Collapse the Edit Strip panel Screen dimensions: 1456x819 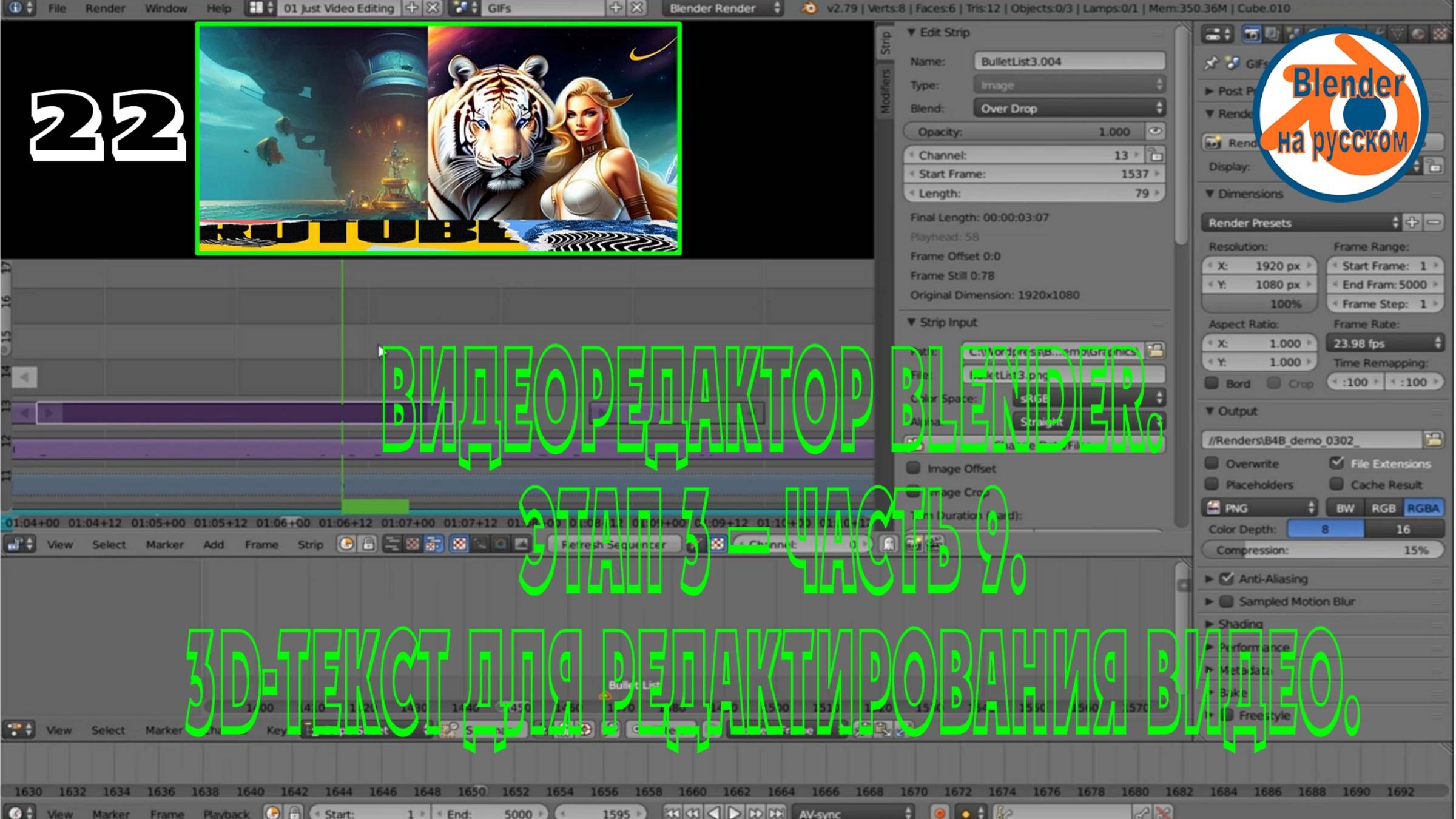click(x=911, y=32)
